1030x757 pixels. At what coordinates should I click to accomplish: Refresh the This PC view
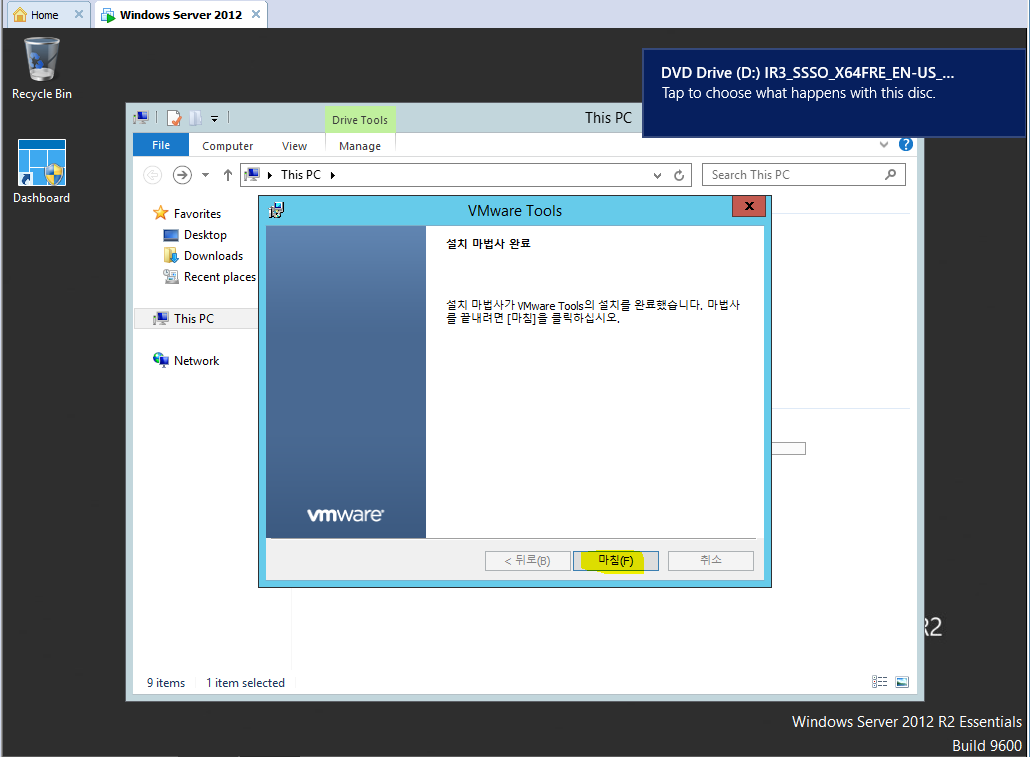679,175
